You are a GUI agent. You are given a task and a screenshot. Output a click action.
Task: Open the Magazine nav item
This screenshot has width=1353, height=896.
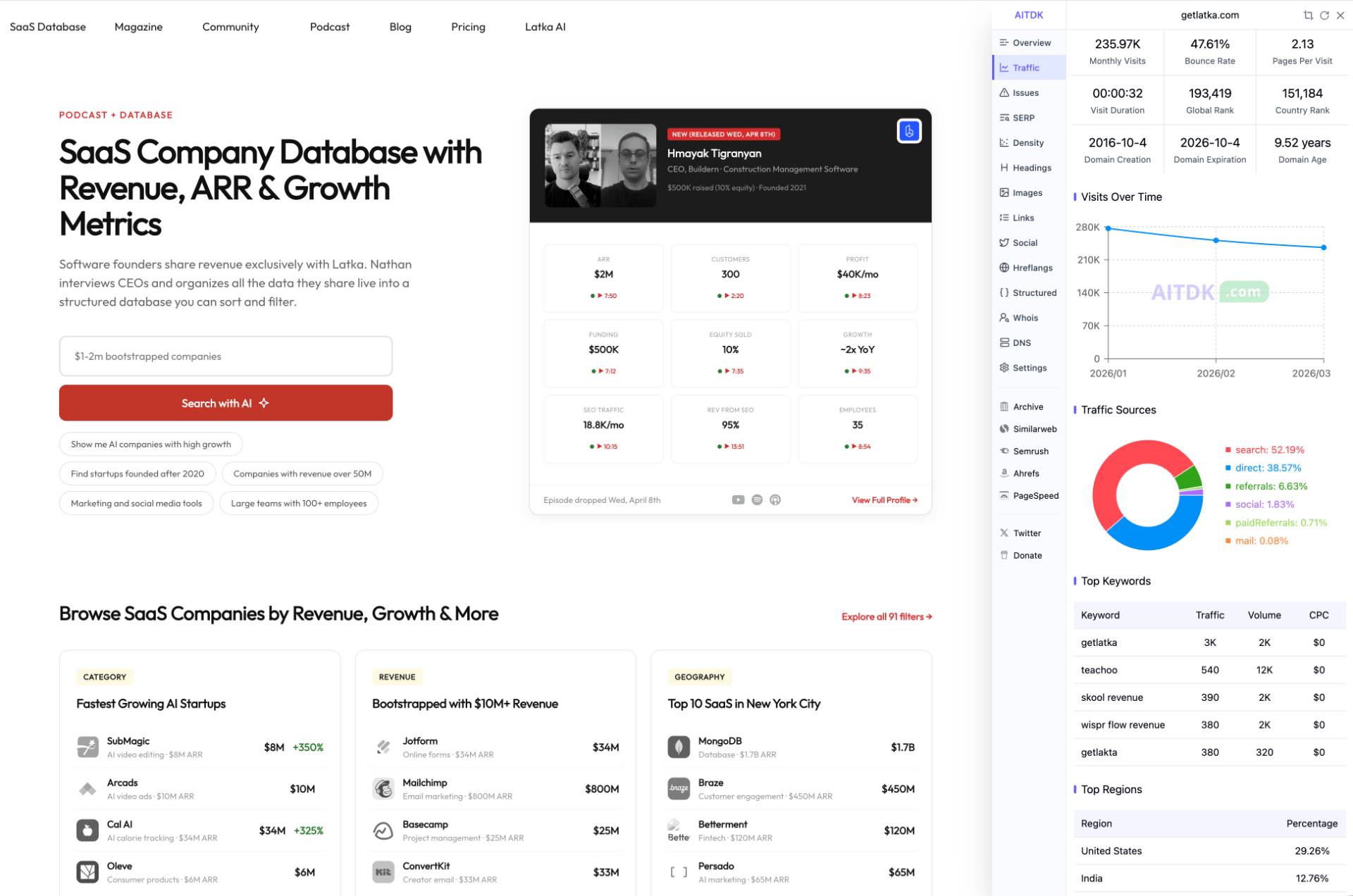point(139,27)
